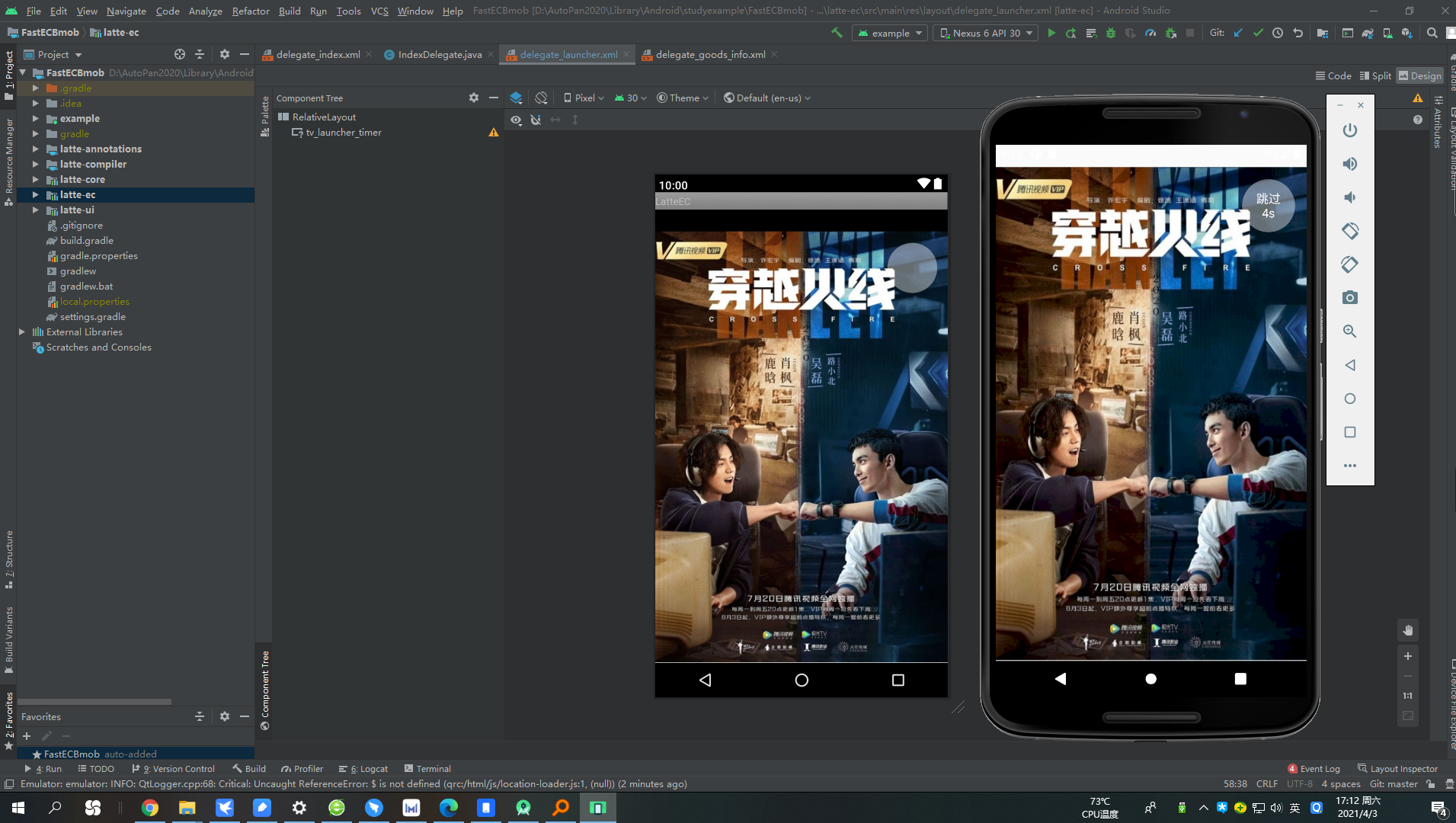Open emulator extended controls (three dots)
Image resolution: width=1456 pixels, height=823 pixels.
[1349, 466]
